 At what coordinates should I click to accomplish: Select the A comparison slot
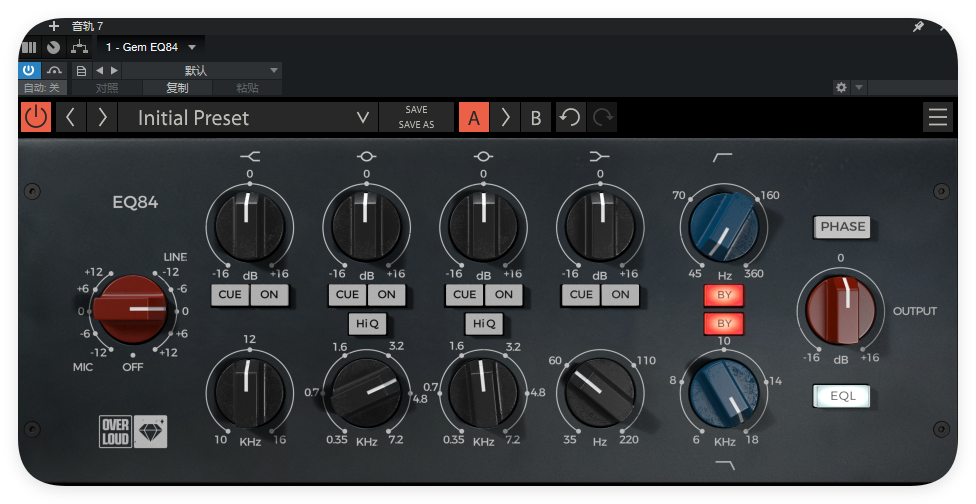[474, 117]
